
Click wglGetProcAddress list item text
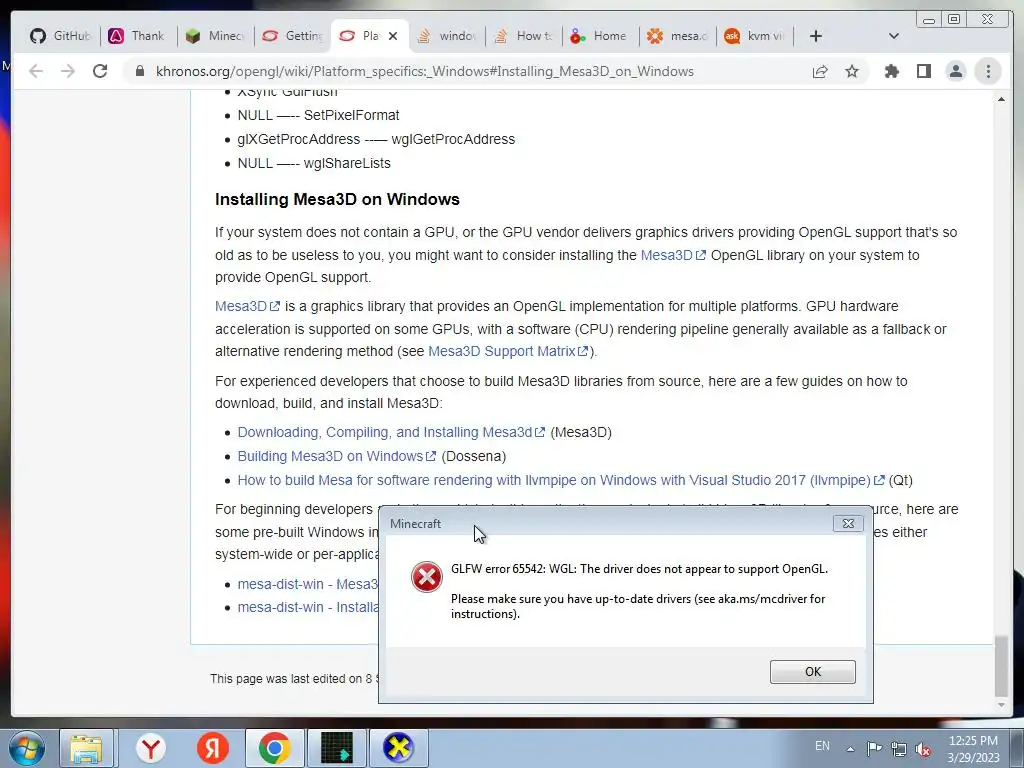(376, 139)
